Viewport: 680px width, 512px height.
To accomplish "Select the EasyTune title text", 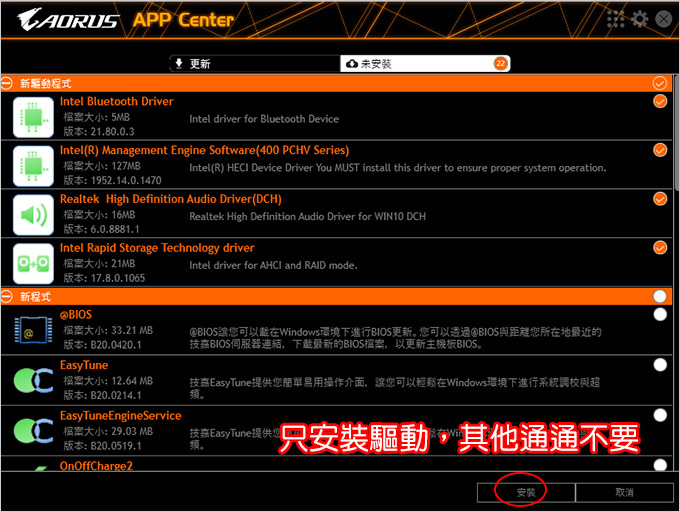I will 84,365.
